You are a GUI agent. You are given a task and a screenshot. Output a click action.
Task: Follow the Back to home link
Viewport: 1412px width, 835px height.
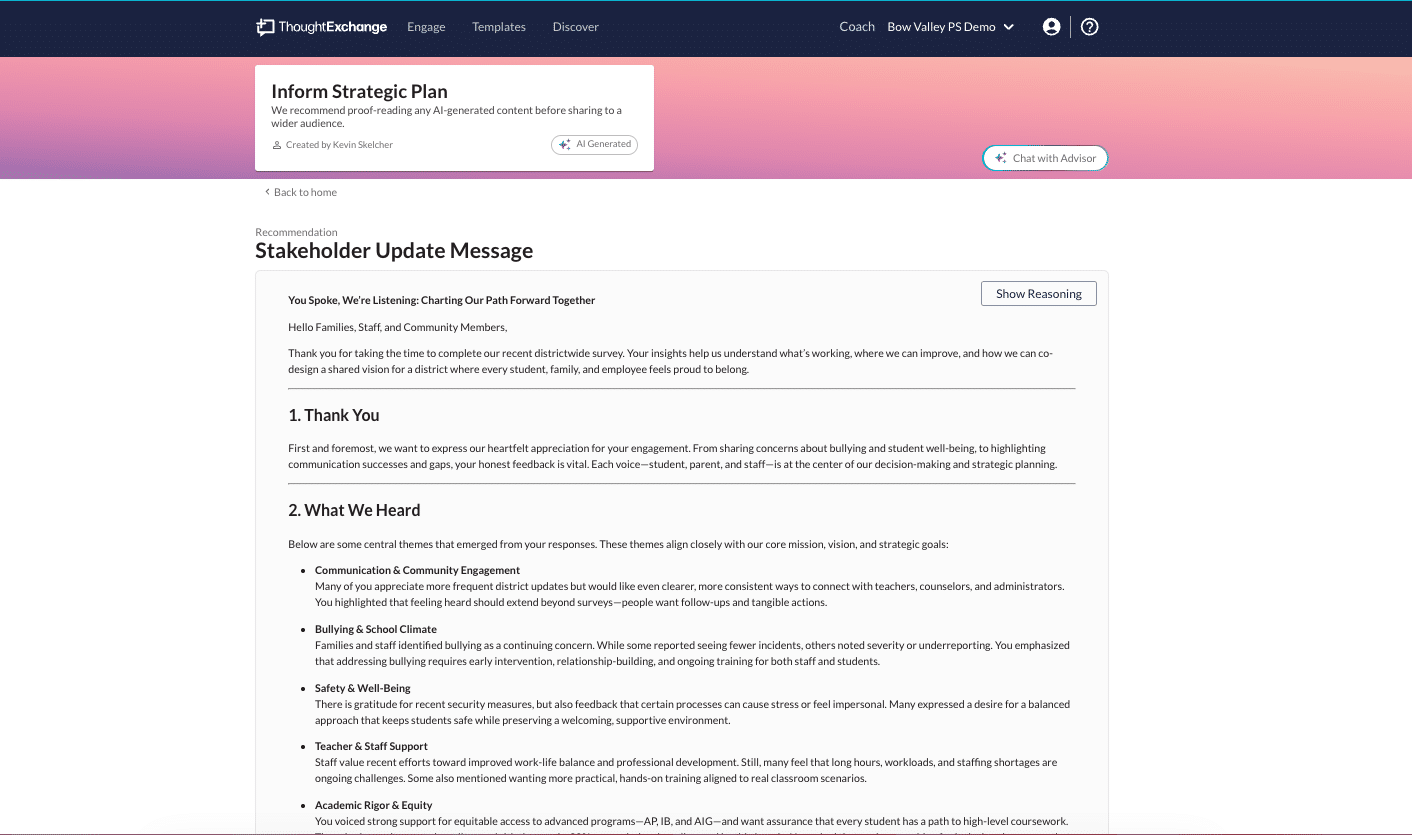(x=305, y=192)
